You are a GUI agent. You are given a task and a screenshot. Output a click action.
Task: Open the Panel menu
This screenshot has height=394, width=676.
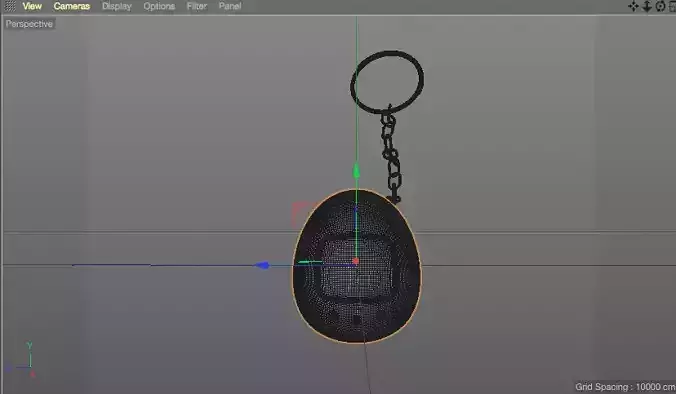coord(230,6)
